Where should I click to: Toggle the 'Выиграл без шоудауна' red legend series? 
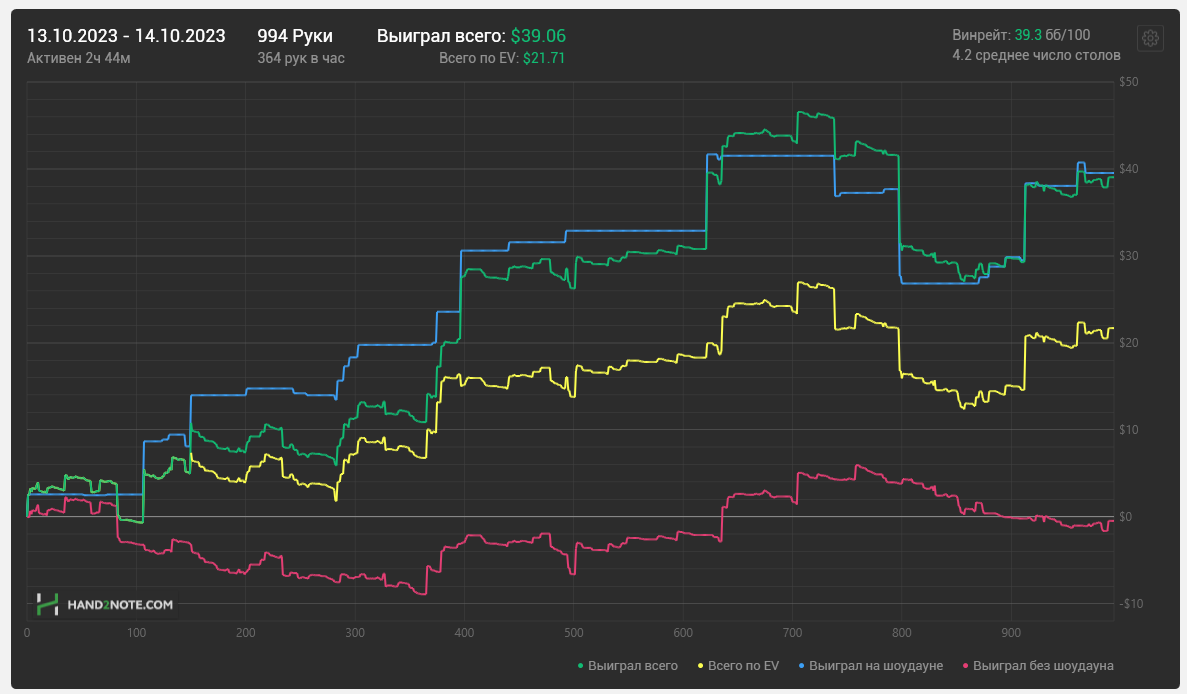click(1038, 666)
